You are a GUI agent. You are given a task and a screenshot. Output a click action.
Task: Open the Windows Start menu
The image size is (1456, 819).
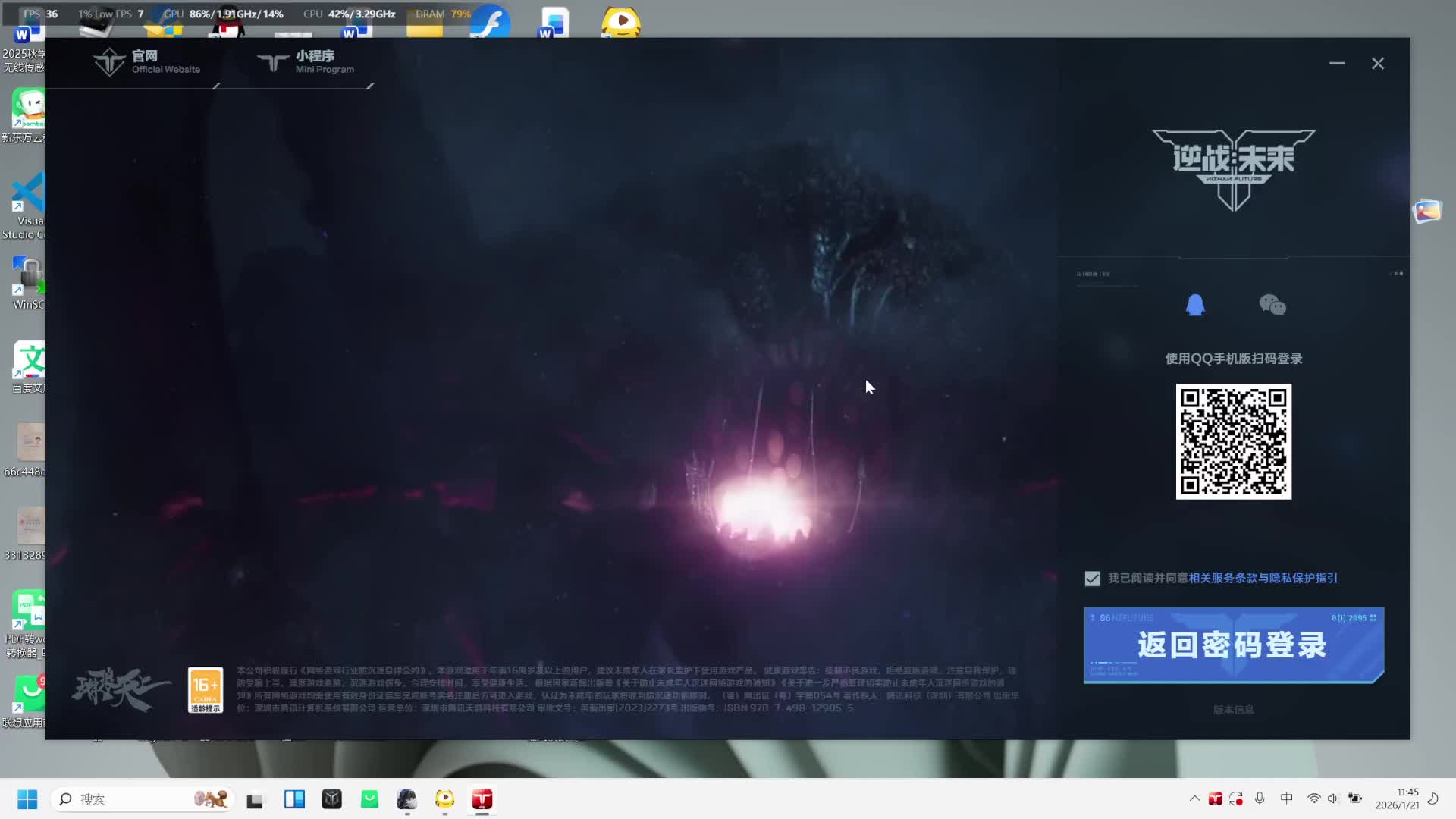pos(27,799)
